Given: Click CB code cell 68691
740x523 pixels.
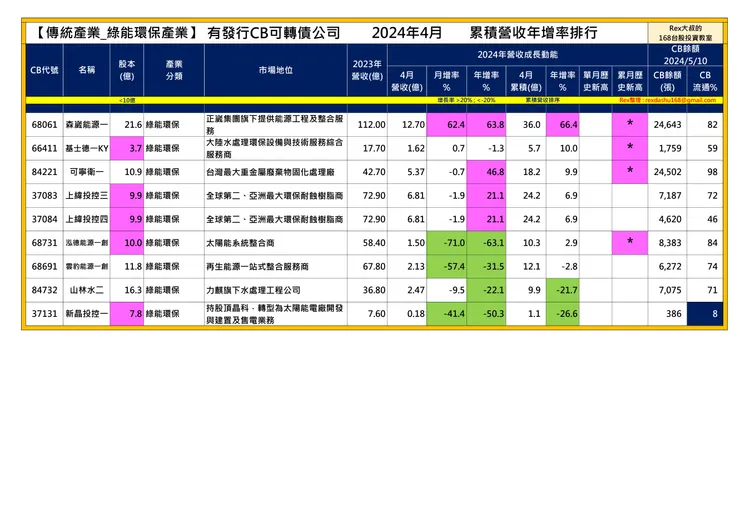Looking at the screenshot, I should pyautogui.click(x=44, y=266).
